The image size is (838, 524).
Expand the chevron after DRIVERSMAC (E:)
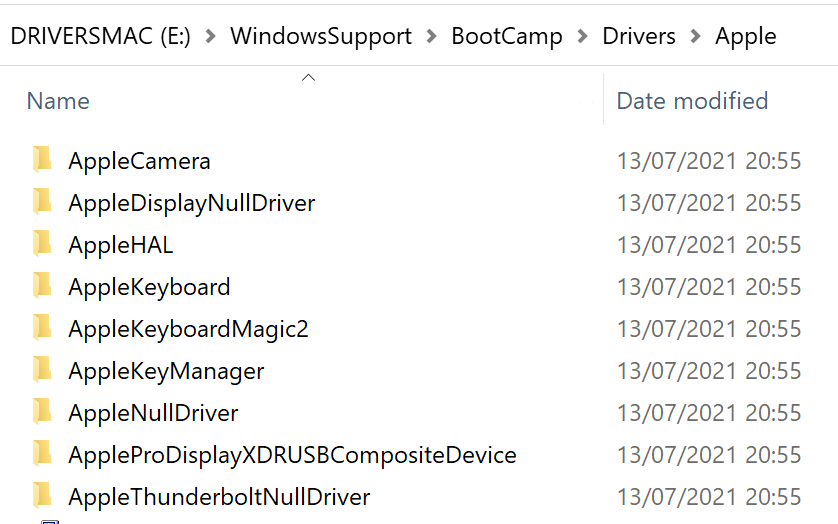click(210, 37)
